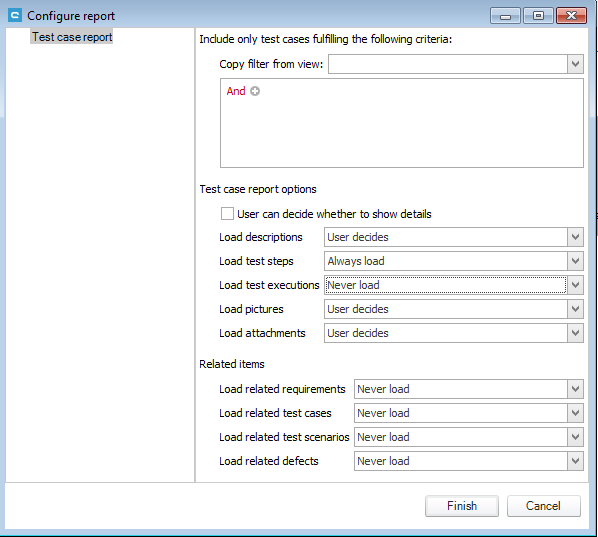Click the application icon in title bar
Image resolution: width=598 pixels, height=537 pixels.
[x=15, y=16]
